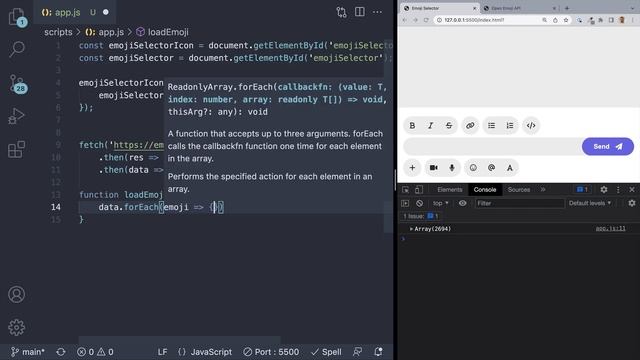Open Source Control with 28 pending changes
Screen dimensions: 640x360
point(18,84)
